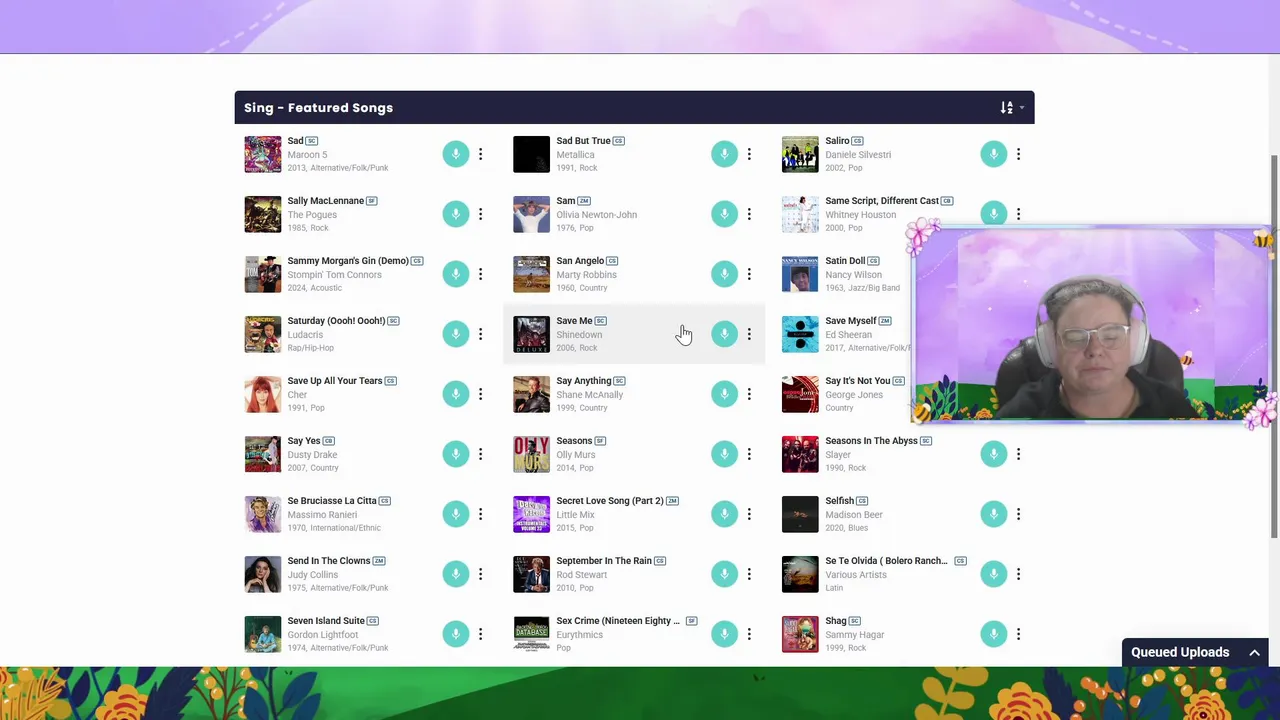Open song title Satin Doll
Screen dimensions: 1280x720
(x=845, y=261)
